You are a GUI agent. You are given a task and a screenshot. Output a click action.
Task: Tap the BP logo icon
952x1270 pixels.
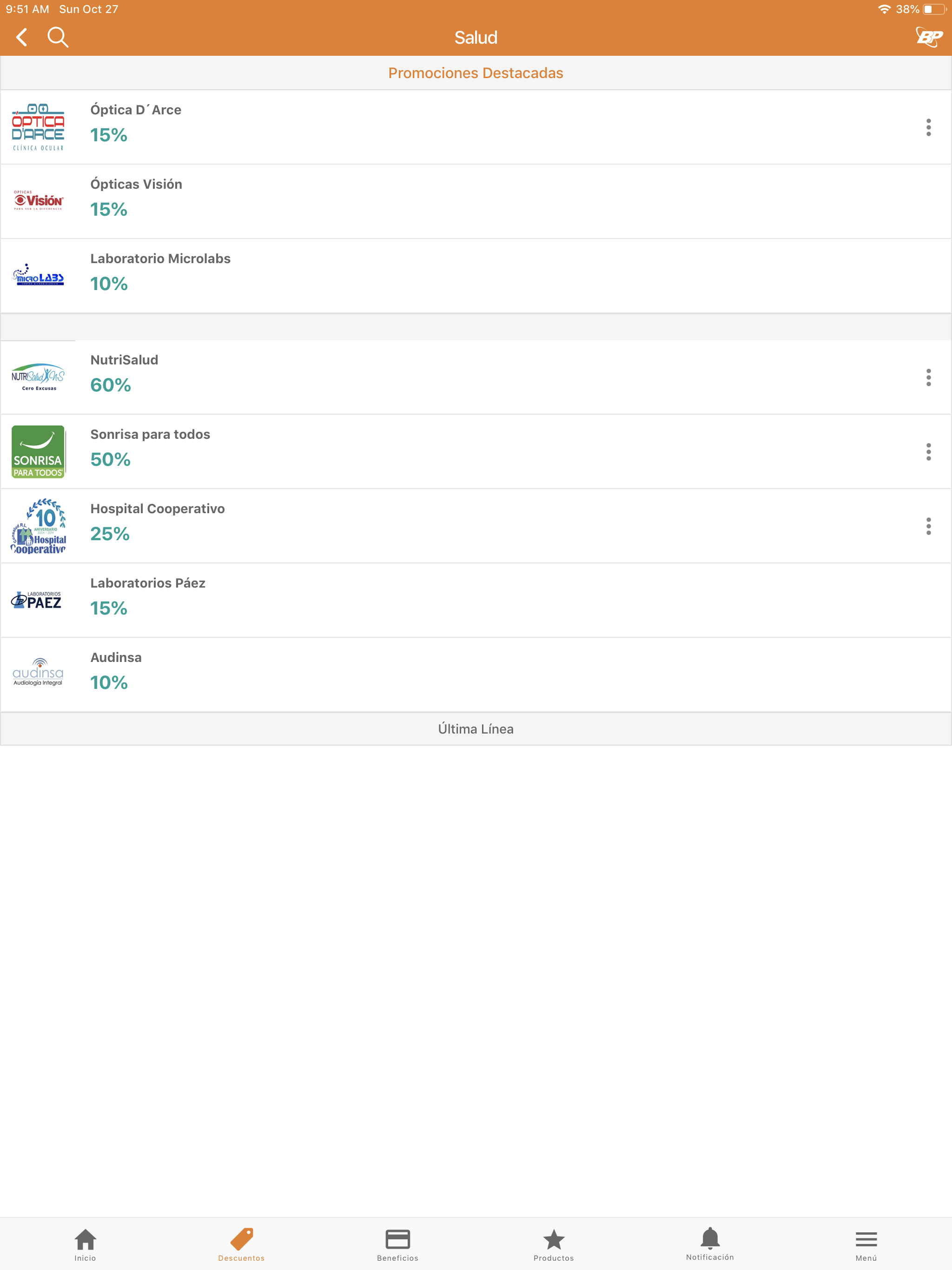pos(928,37)
